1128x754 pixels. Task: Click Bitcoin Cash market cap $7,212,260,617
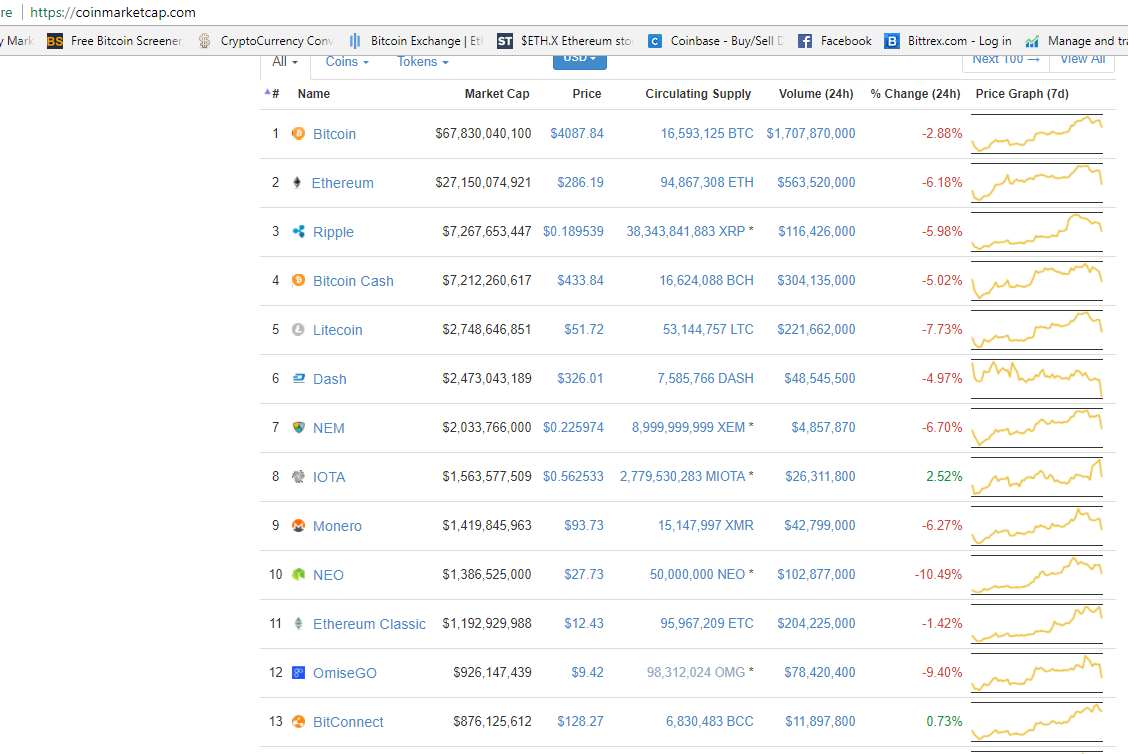click(x=486, y=280)
